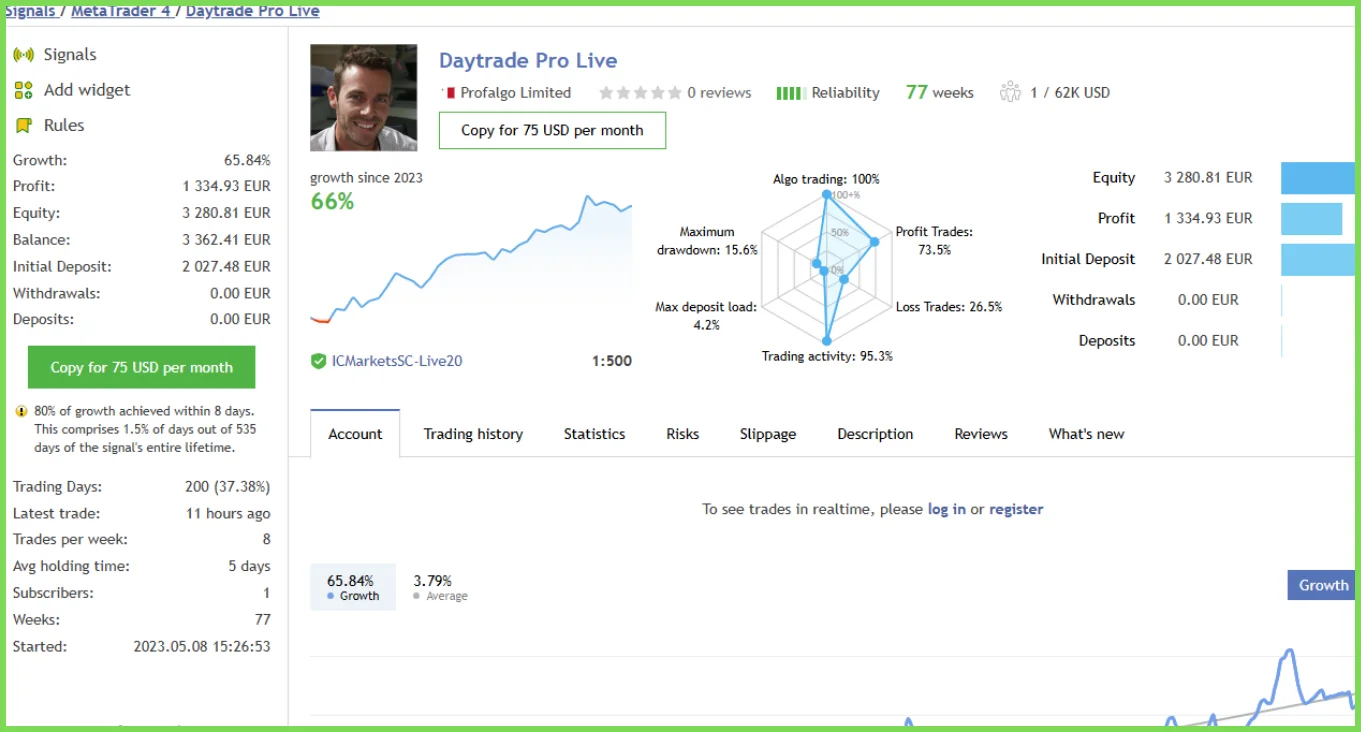Viewport: 1361px width, 732px height.
Task: Click the 1 / 62K USD subscribers value
Action: 1070,93
